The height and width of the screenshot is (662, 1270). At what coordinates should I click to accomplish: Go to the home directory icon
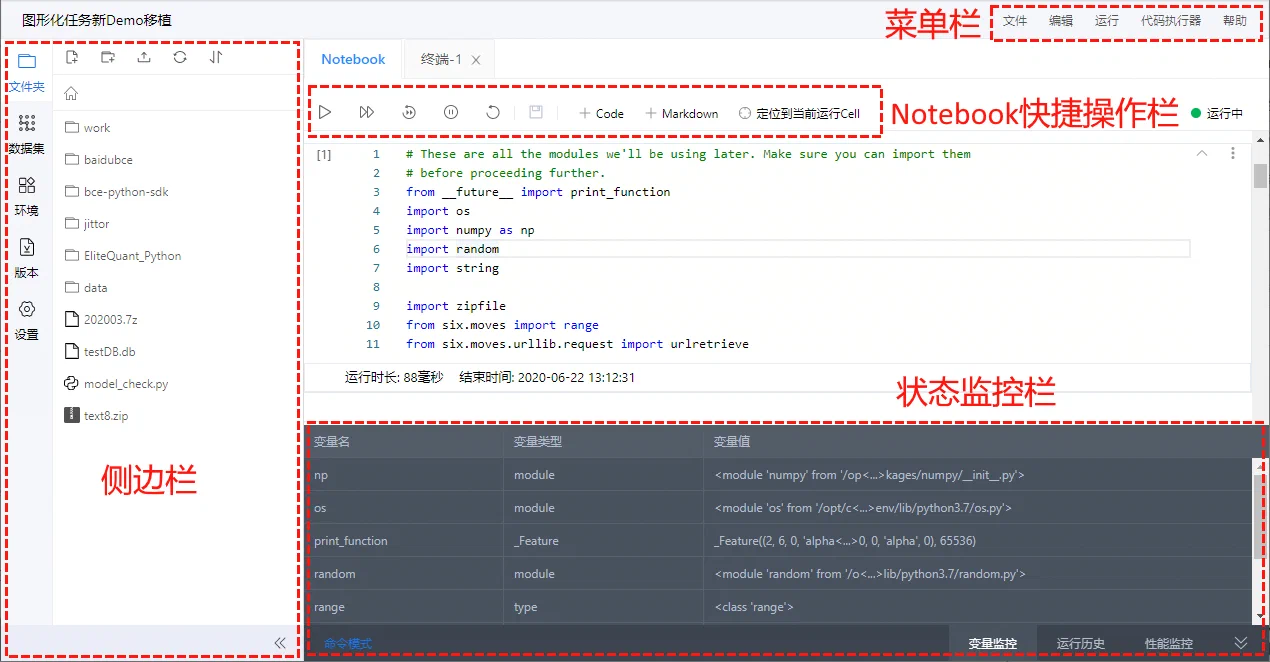[x=71, y=94]
